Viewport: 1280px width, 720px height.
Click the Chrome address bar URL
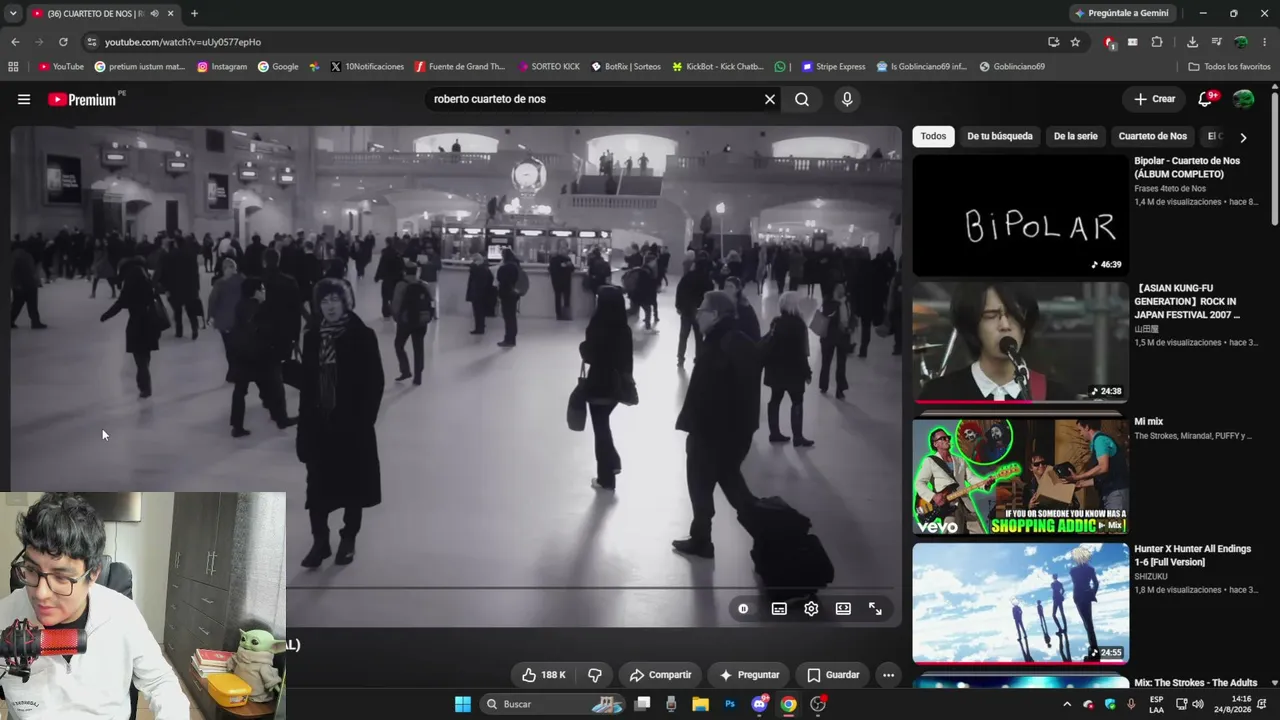(183, 42)
